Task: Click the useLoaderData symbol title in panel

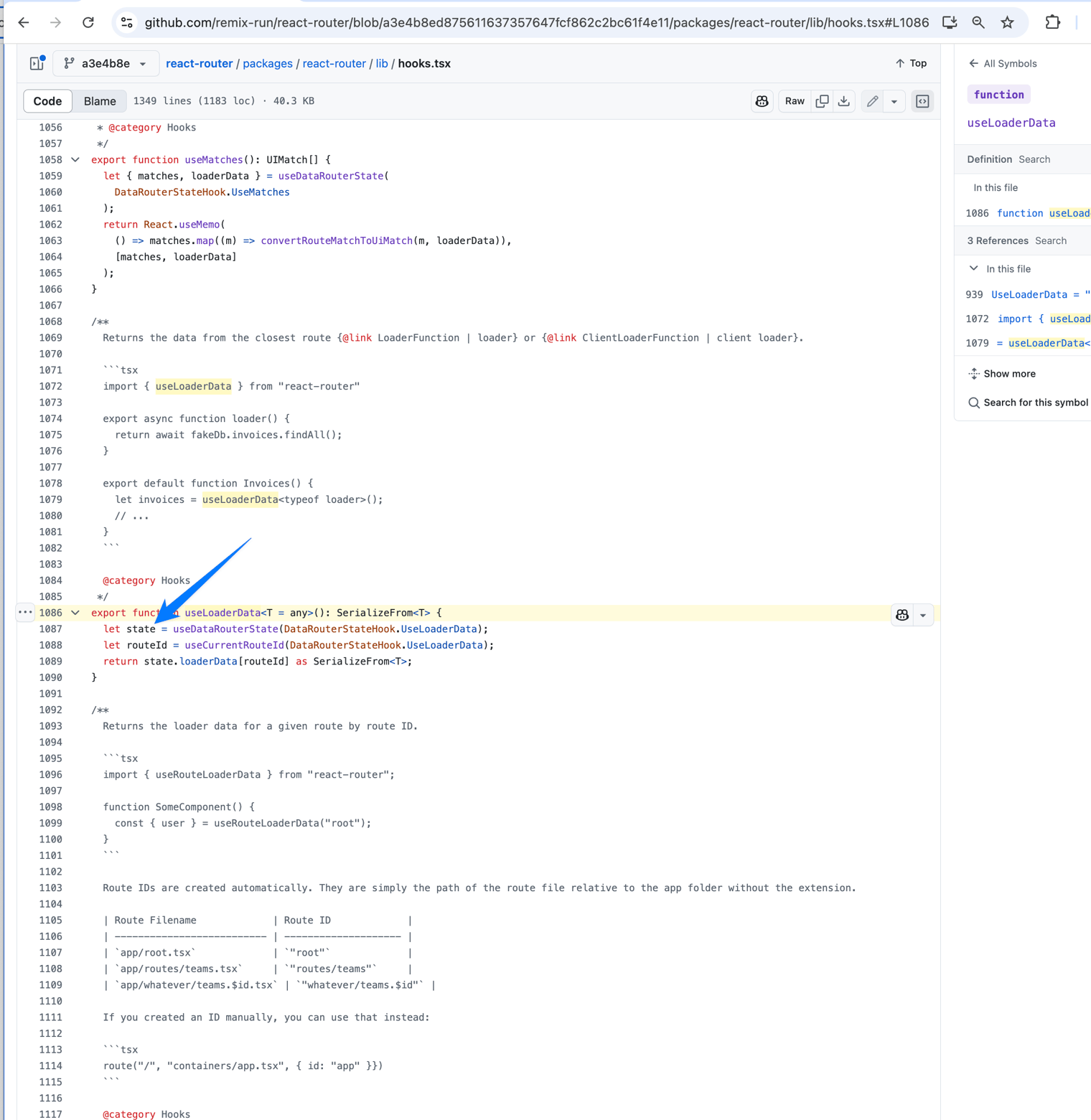Action: [x=1011, y=123]
